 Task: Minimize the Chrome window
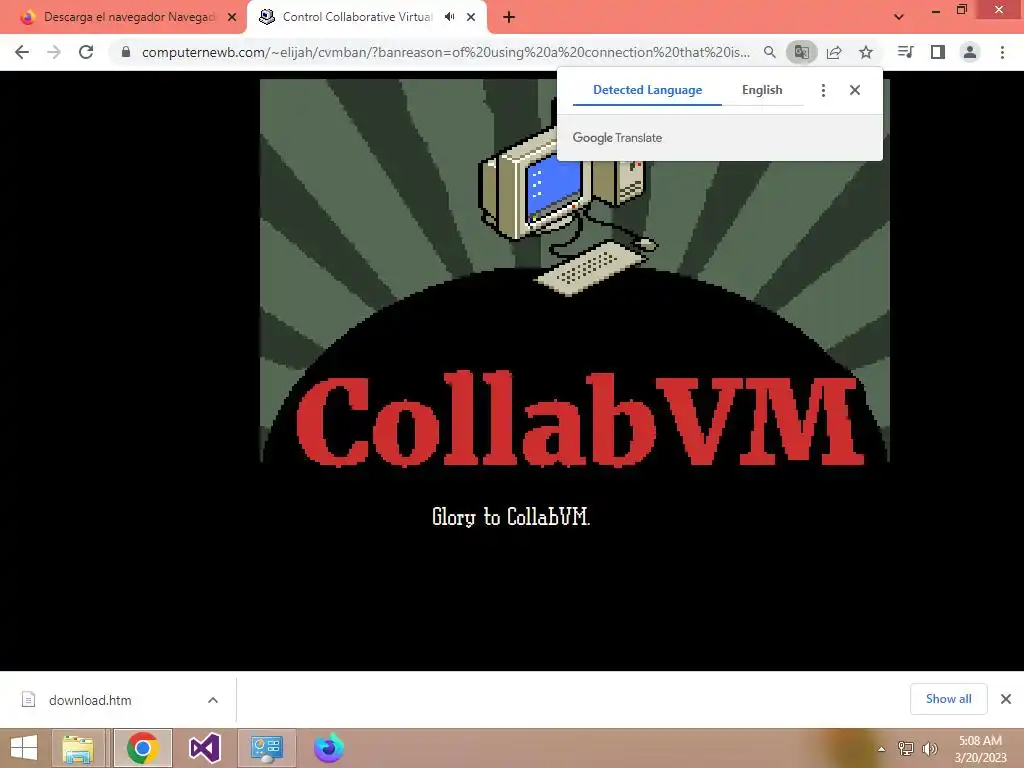(x=936, y=10)
